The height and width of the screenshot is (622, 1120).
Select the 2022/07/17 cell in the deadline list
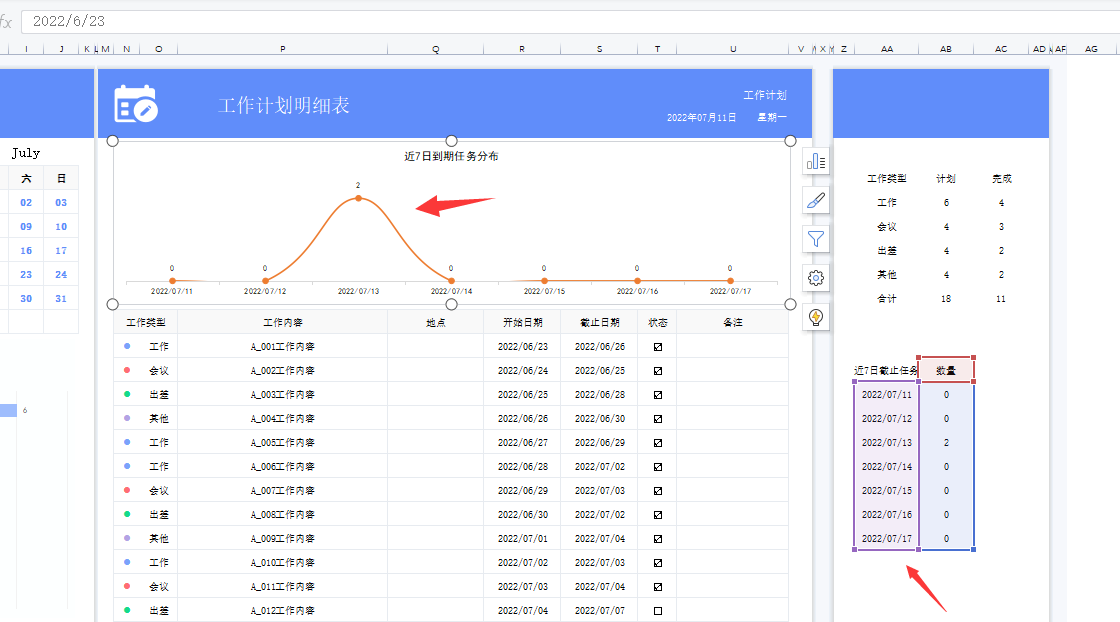[886, 538]
